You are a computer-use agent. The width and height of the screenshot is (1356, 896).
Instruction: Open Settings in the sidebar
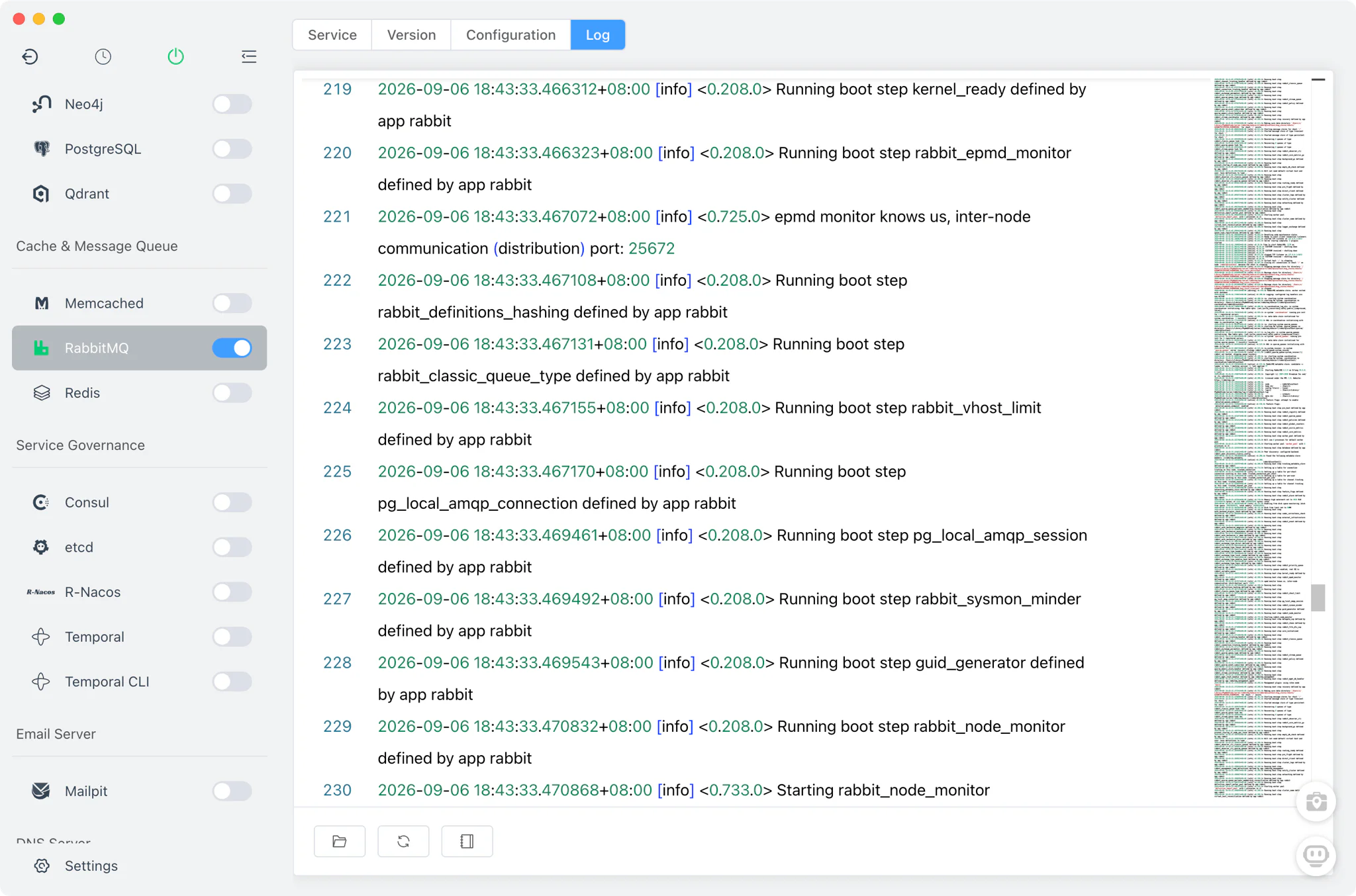(91, 866)
